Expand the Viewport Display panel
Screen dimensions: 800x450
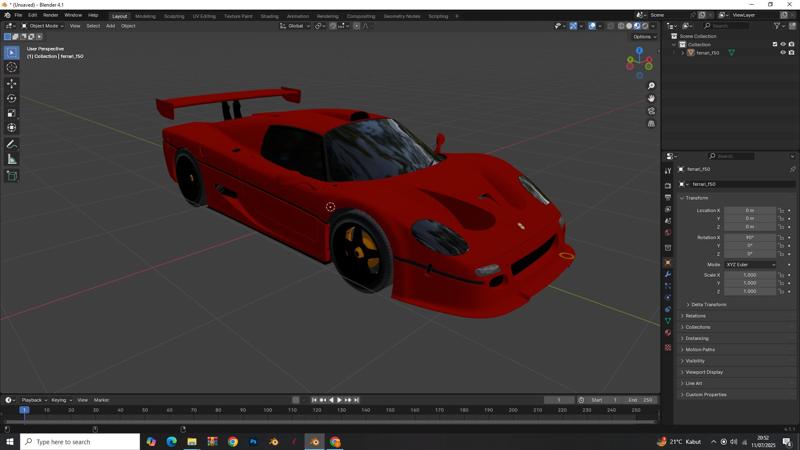[704, 372]
